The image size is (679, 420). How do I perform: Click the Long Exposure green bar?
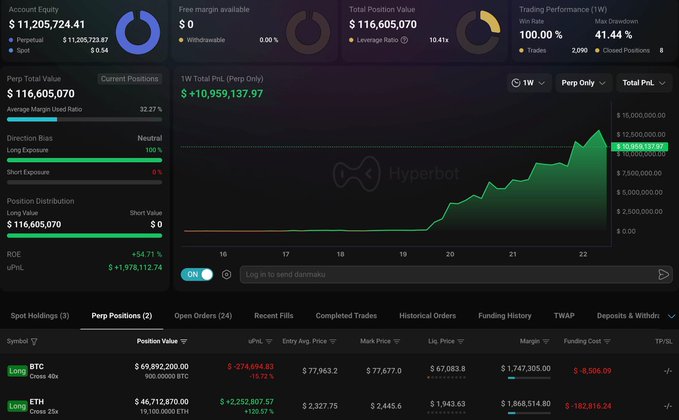tap(84, 160)
